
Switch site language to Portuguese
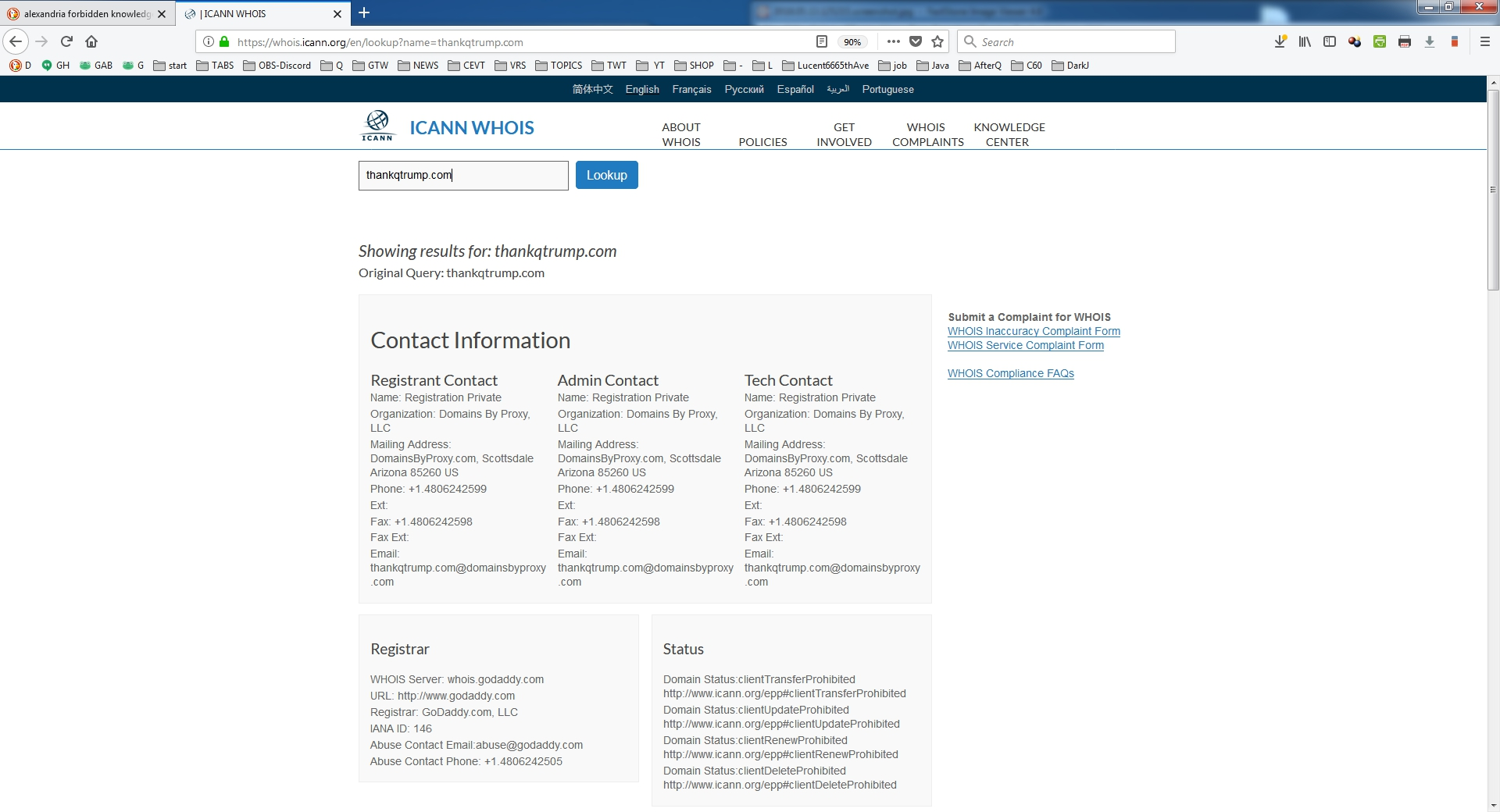coord(887,89)
